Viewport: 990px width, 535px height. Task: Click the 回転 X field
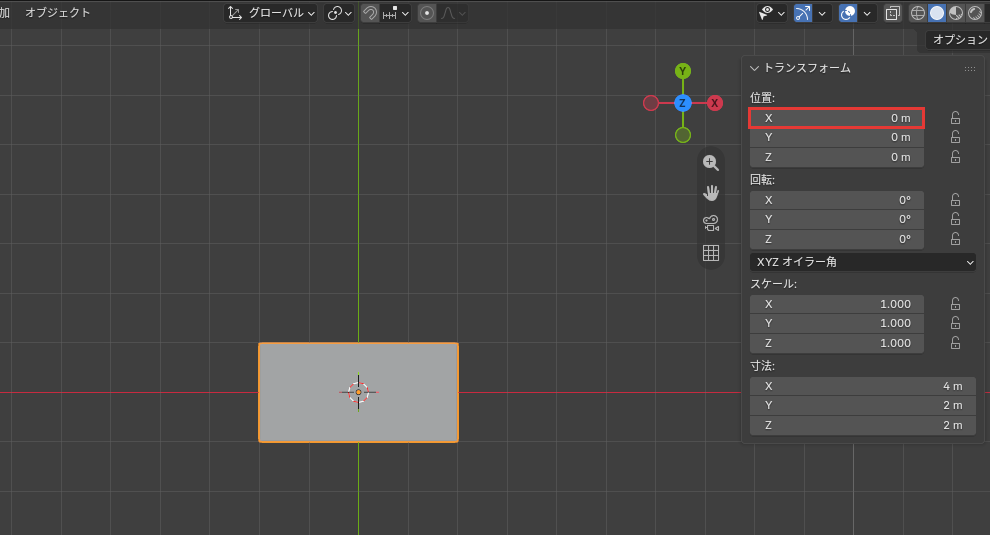[837, 200]
